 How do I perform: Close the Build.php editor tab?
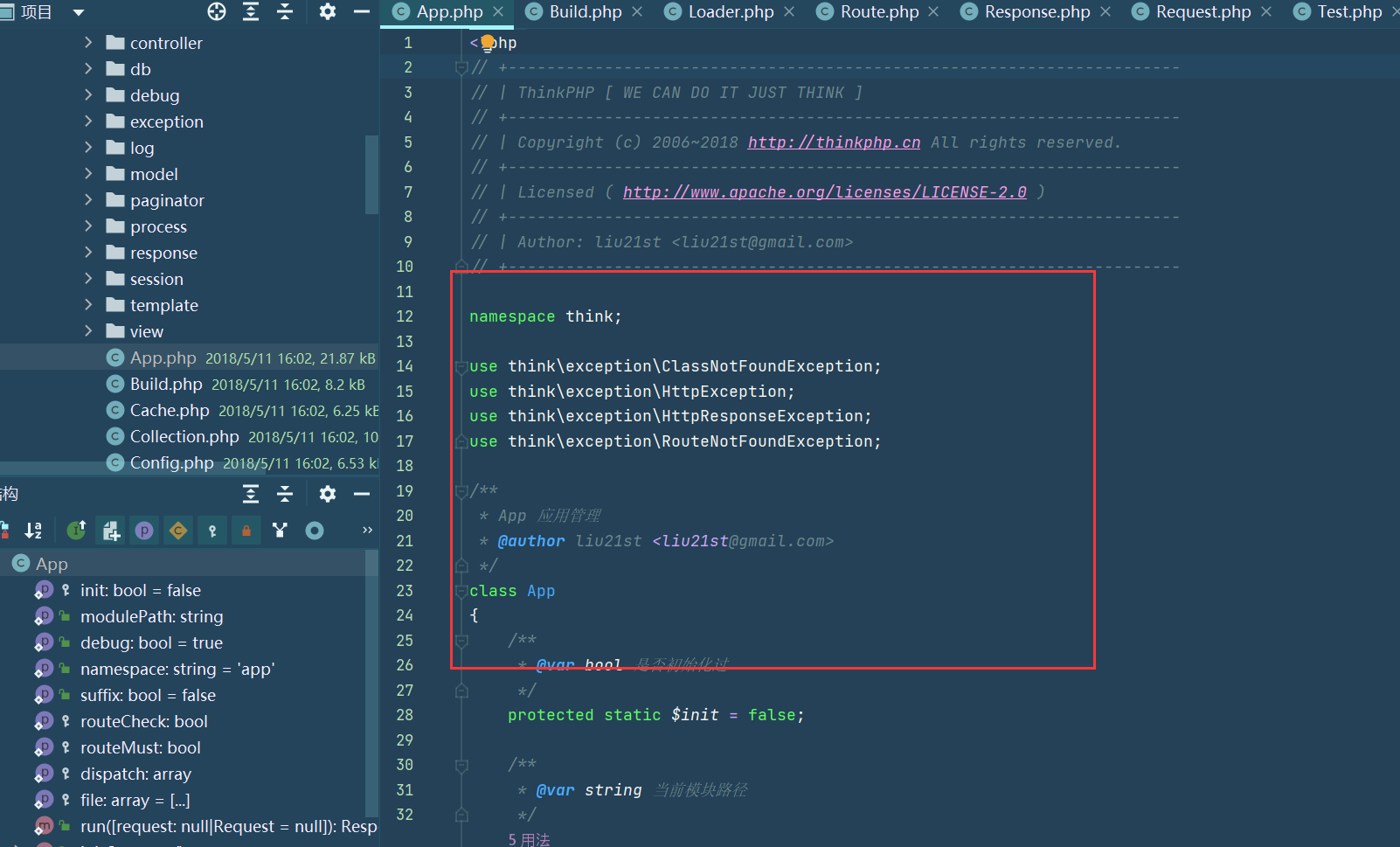coord(637,11)
